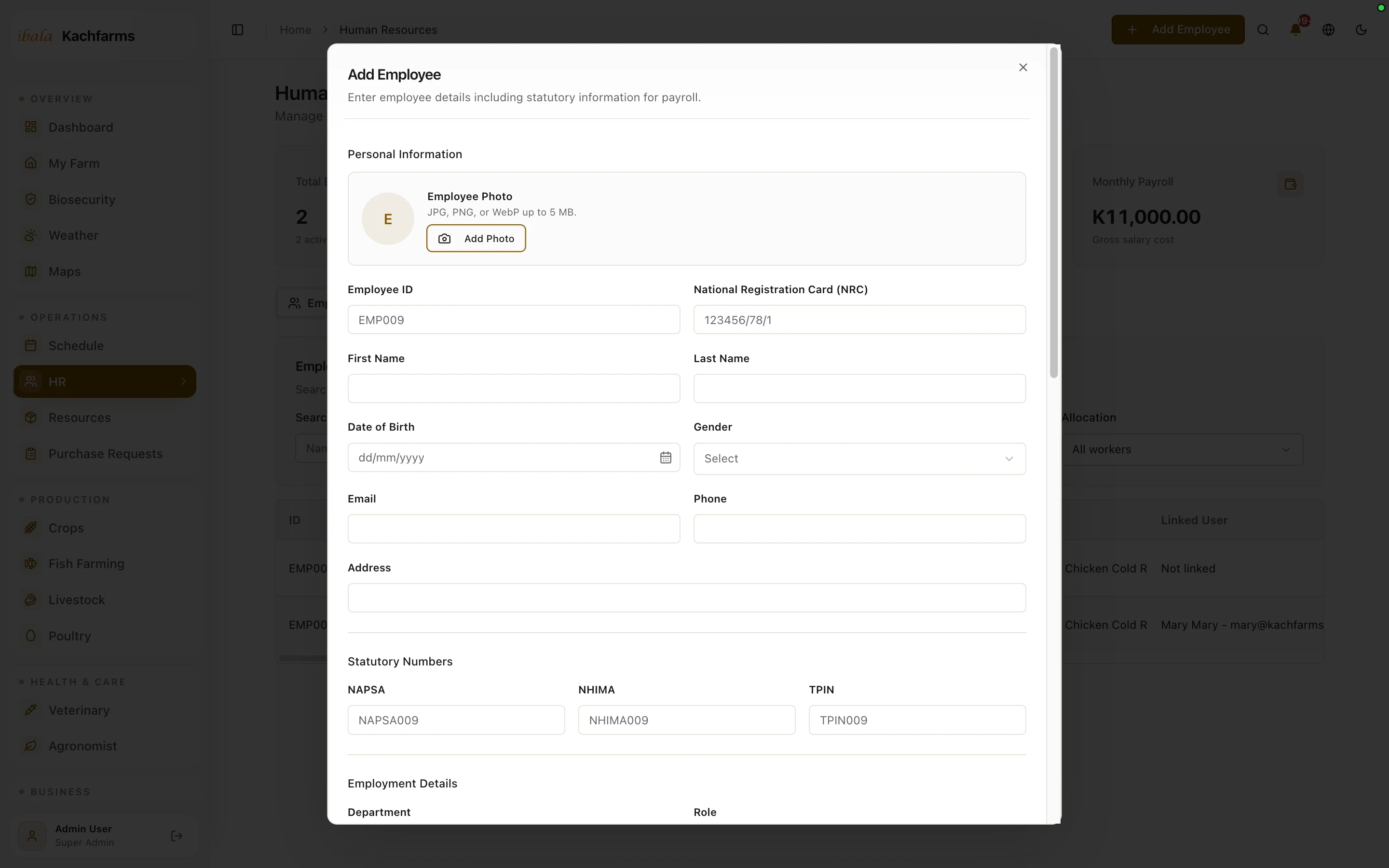Image resolution: width=1389 pixels, height=868 pixels.
Task: Click the NRC input field
Action: 859,320
